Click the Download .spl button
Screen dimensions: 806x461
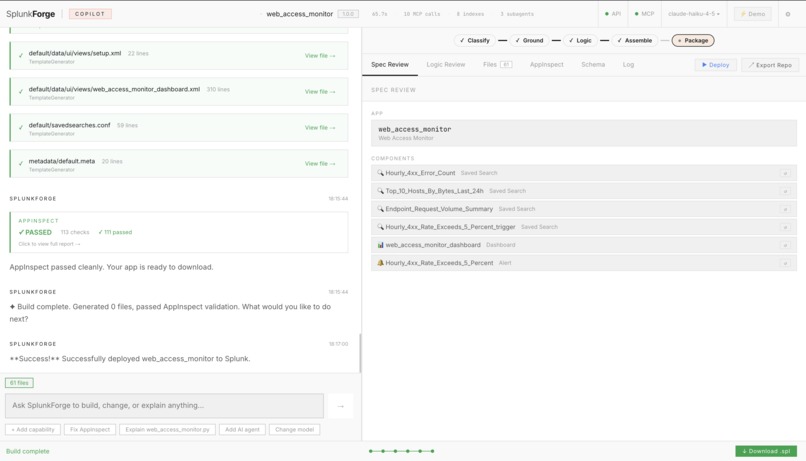click(766, 451)
